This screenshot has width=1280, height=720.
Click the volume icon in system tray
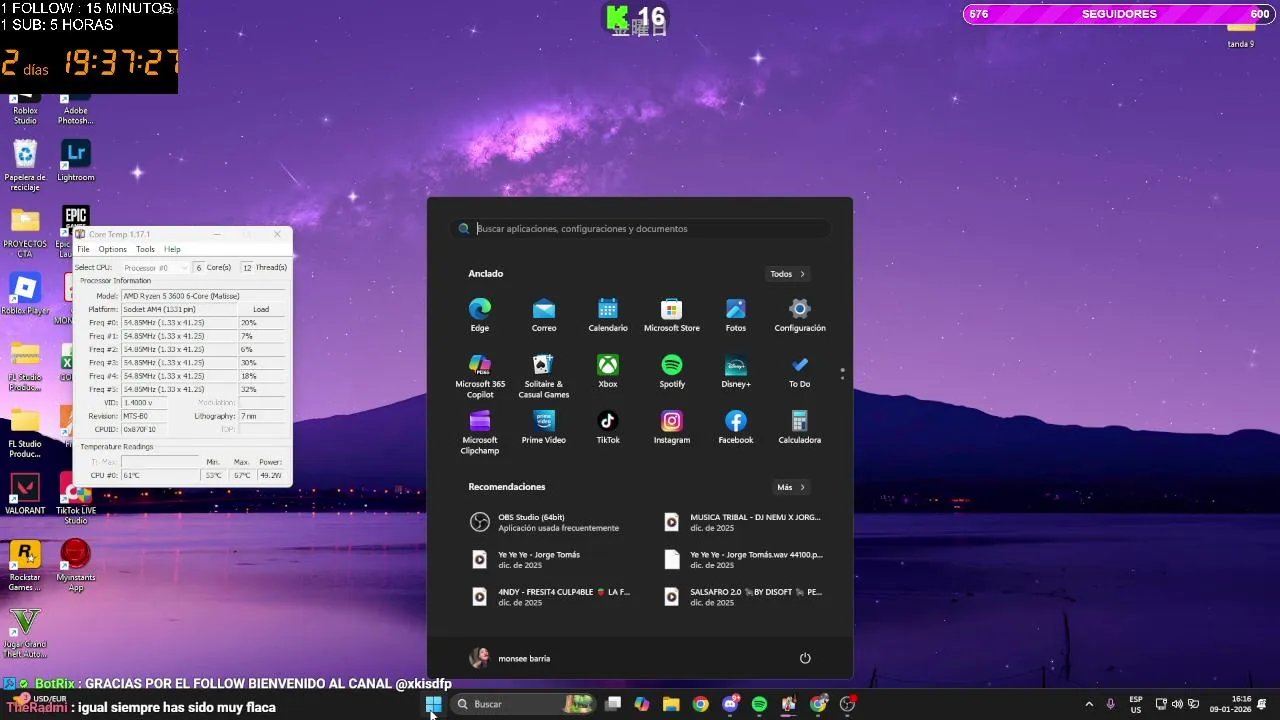[x=1176, y=704]
